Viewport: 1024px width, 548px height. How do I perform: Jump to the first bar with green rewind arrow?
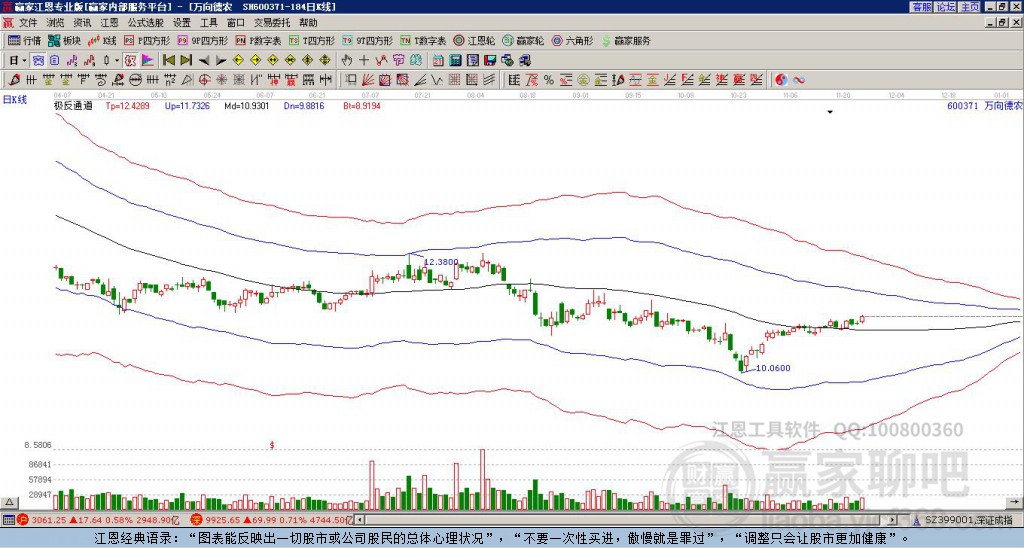(x=168, y=61)
